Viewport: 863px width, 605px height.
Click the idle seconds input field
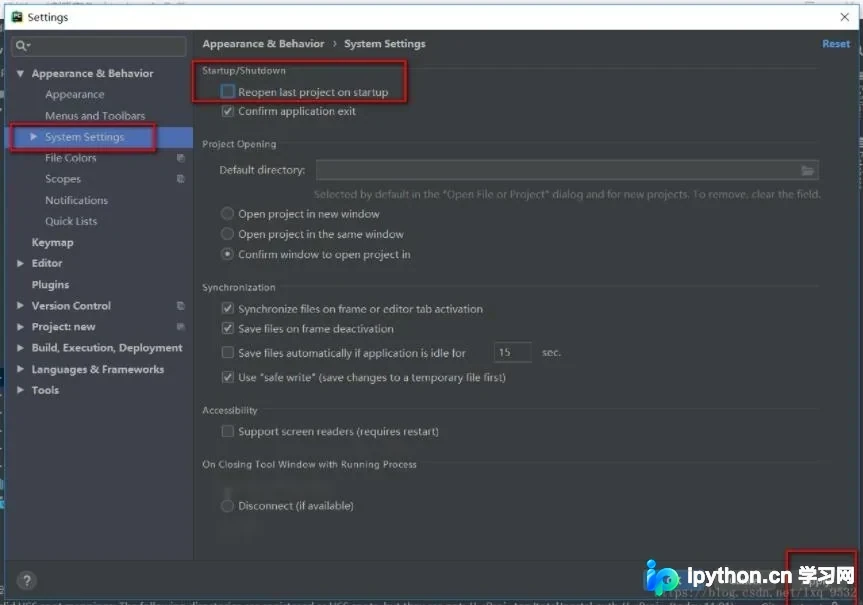[512, 352]
